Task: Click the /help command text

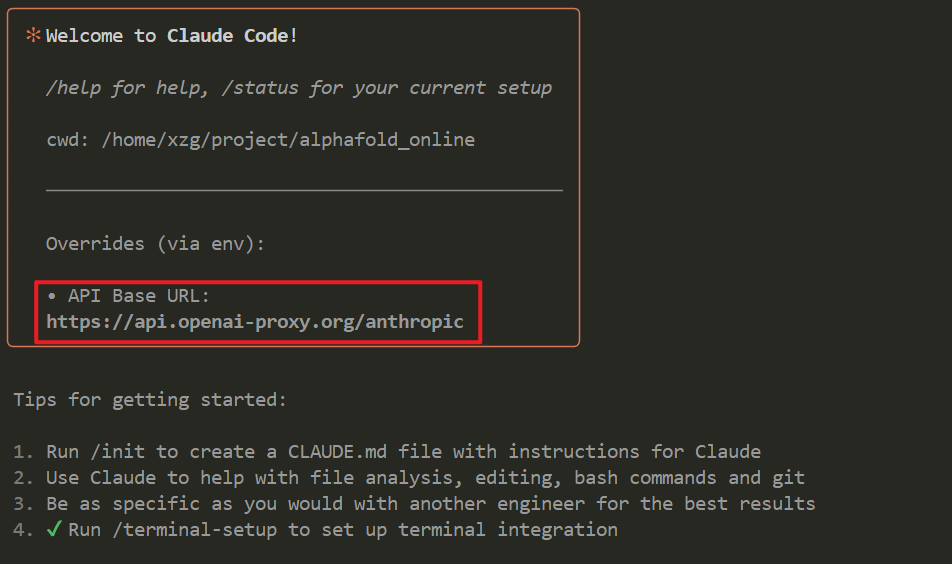Action: [x=73, y=88]
